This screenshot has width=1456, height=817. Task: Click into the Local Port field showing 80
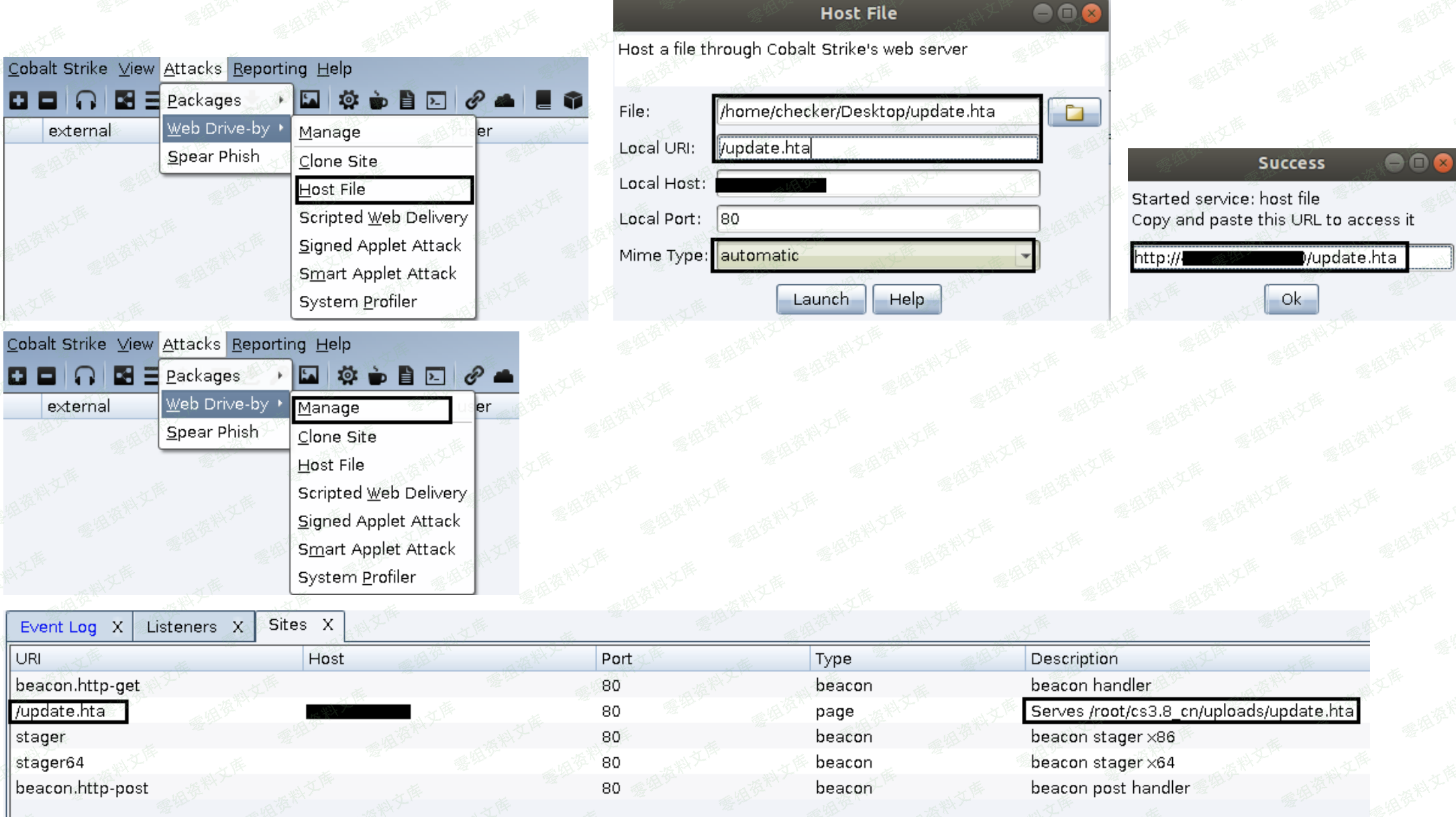point(876,219)
